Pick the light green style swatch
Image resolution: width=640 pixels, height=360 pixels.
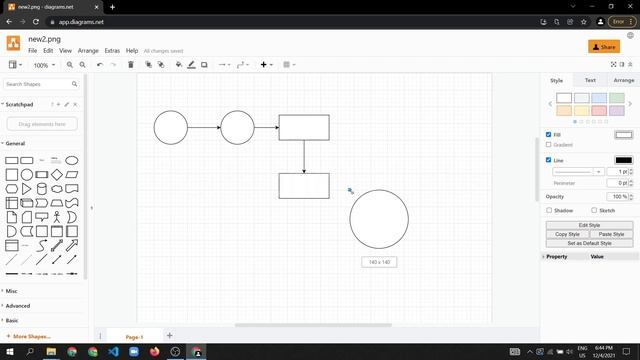pyautogui.click(x=617, y=98)
